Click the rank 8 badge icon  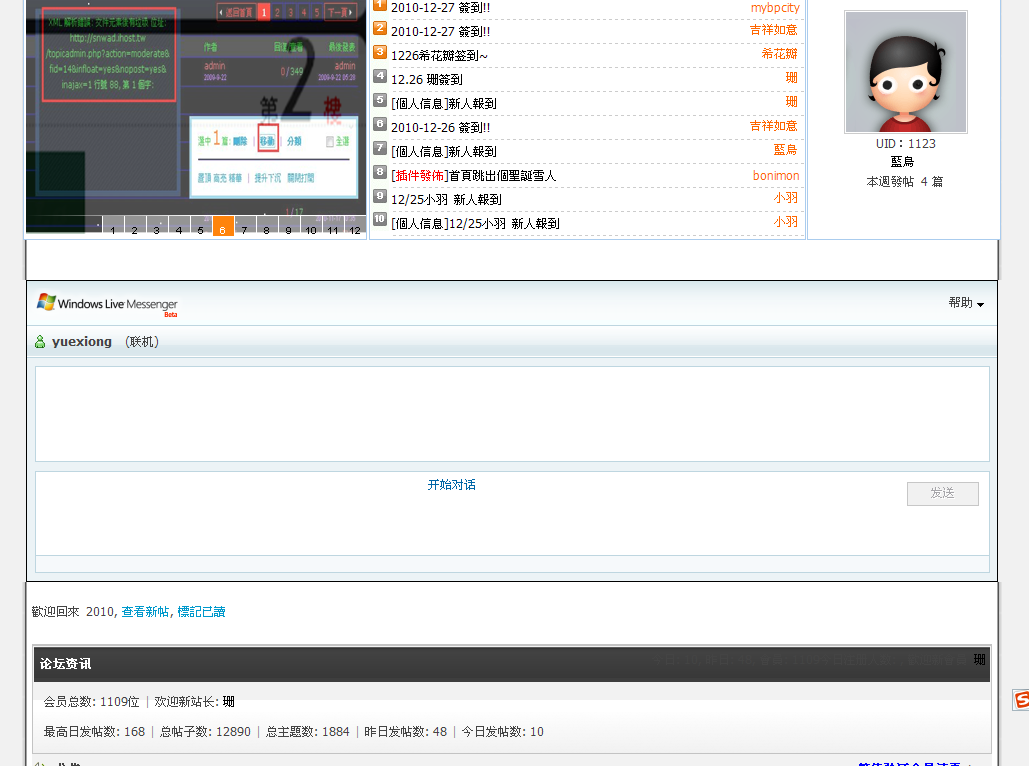click(x=380, y=172)
